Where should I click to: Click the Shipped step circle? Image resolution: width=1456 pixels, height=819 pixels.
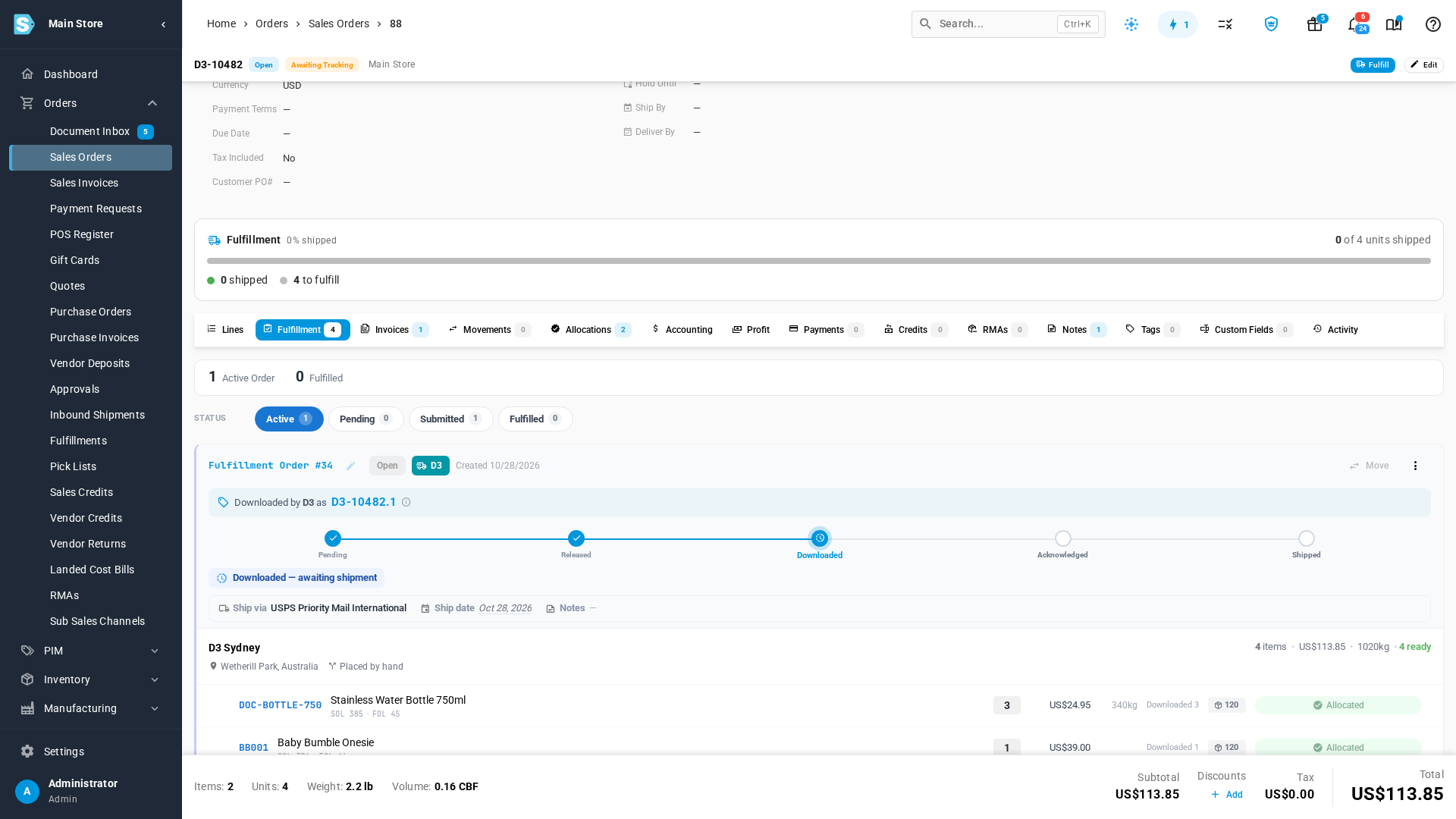click(x=1307, y=538)
